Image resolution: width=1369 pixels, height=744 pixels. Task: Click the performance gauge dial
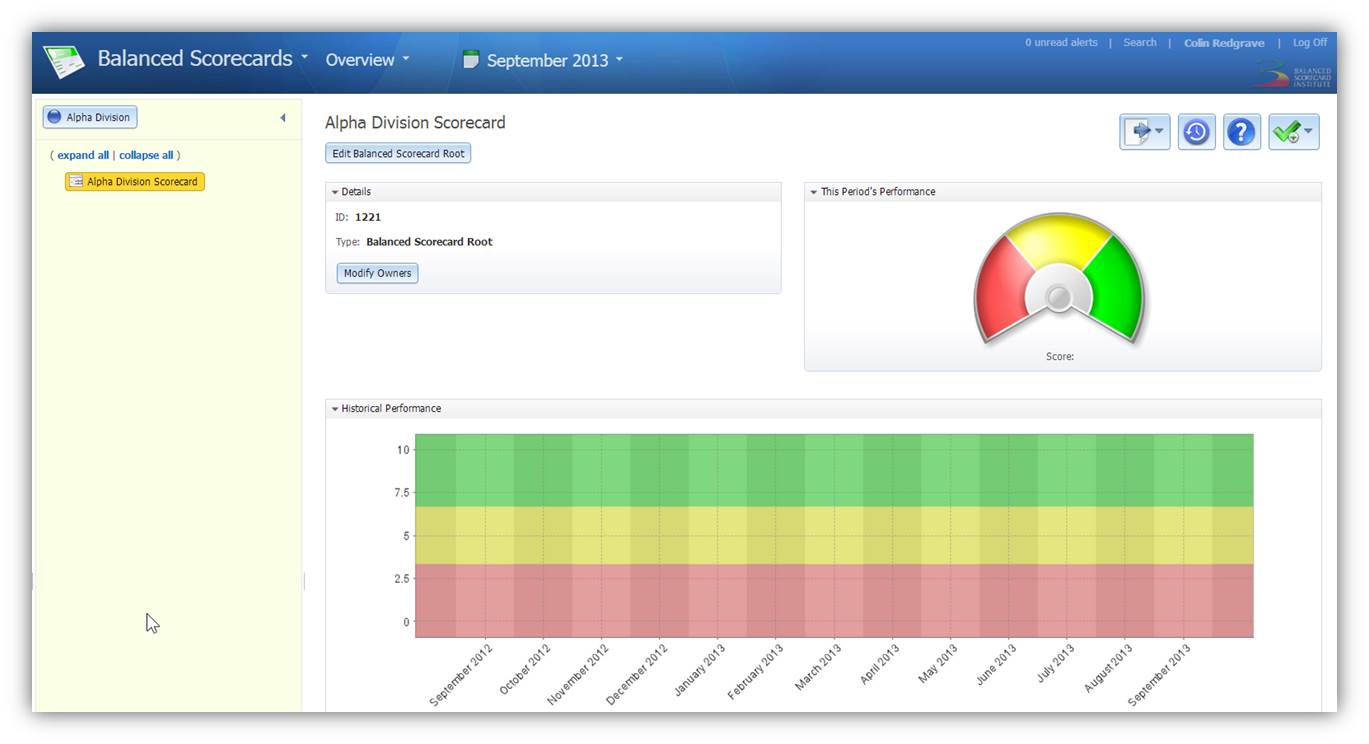click(x=1059, y=279)
